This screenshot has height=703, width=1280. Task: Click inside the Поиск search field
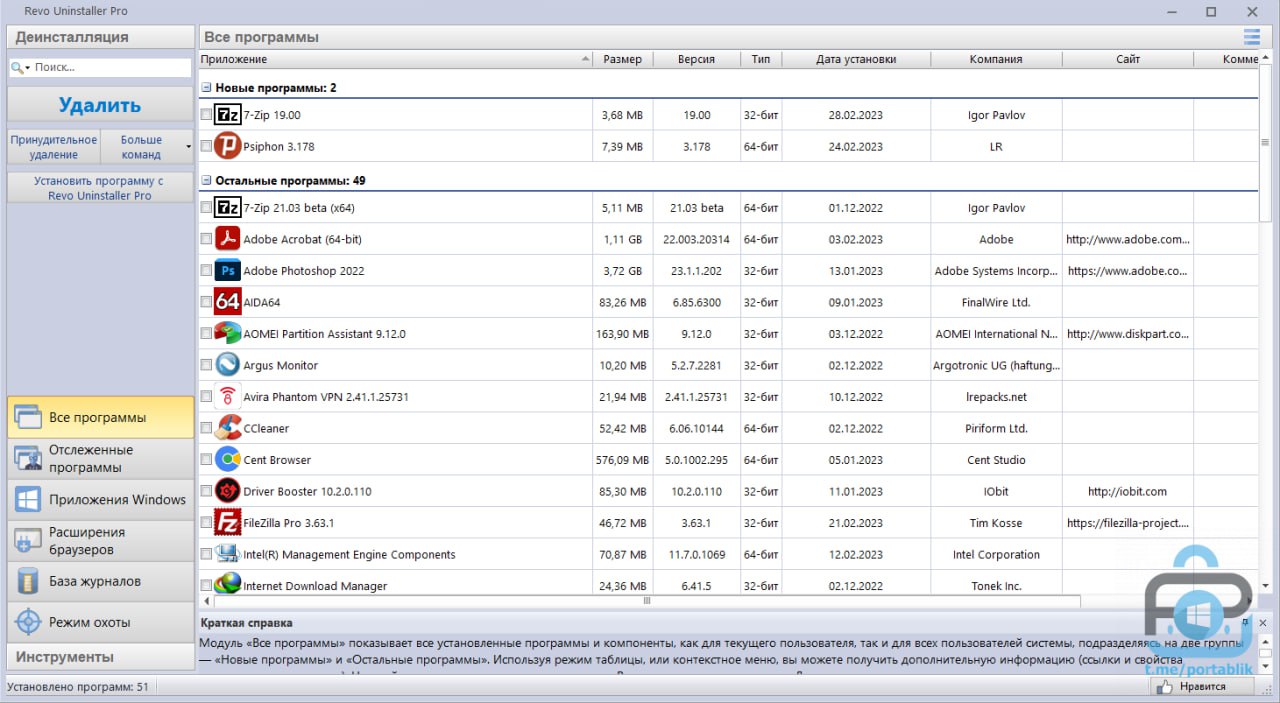(111, 67)
